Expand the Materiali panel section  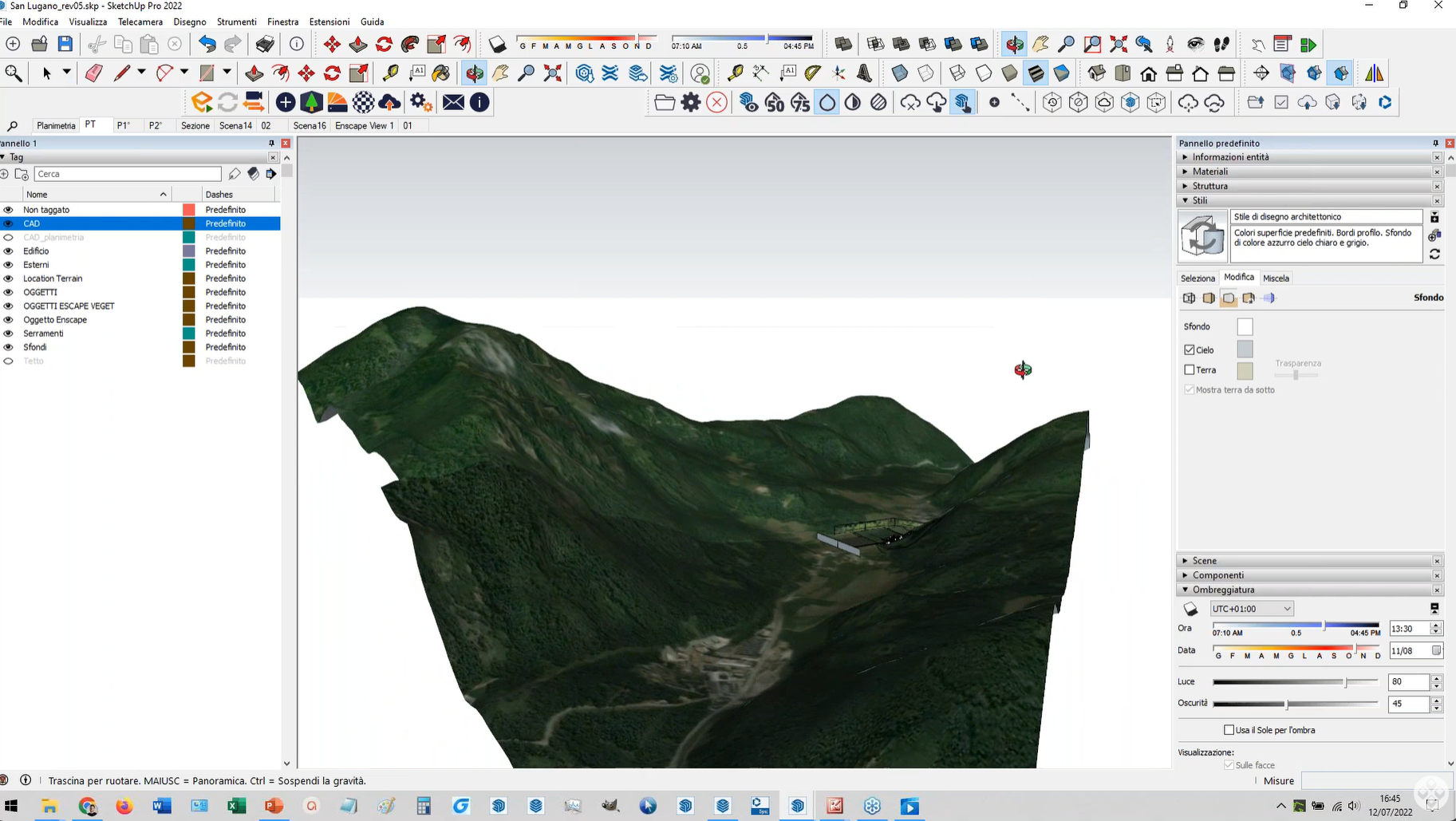[1210, 172]
